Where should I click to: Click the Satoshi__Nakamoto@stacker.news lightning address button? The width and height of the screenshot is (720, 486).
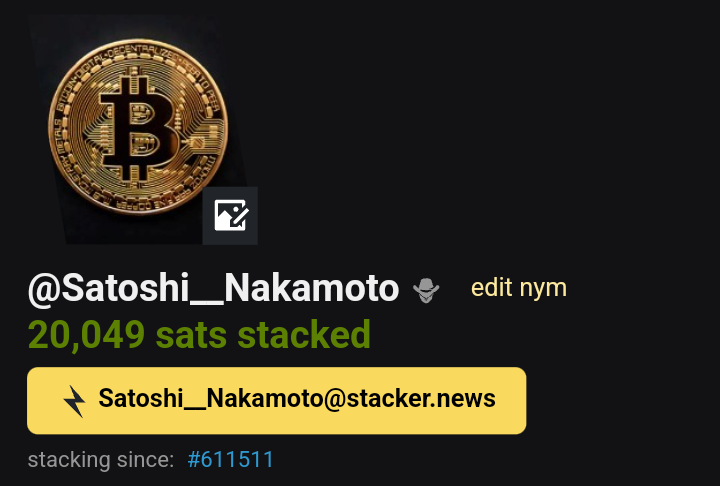[276, 401]
